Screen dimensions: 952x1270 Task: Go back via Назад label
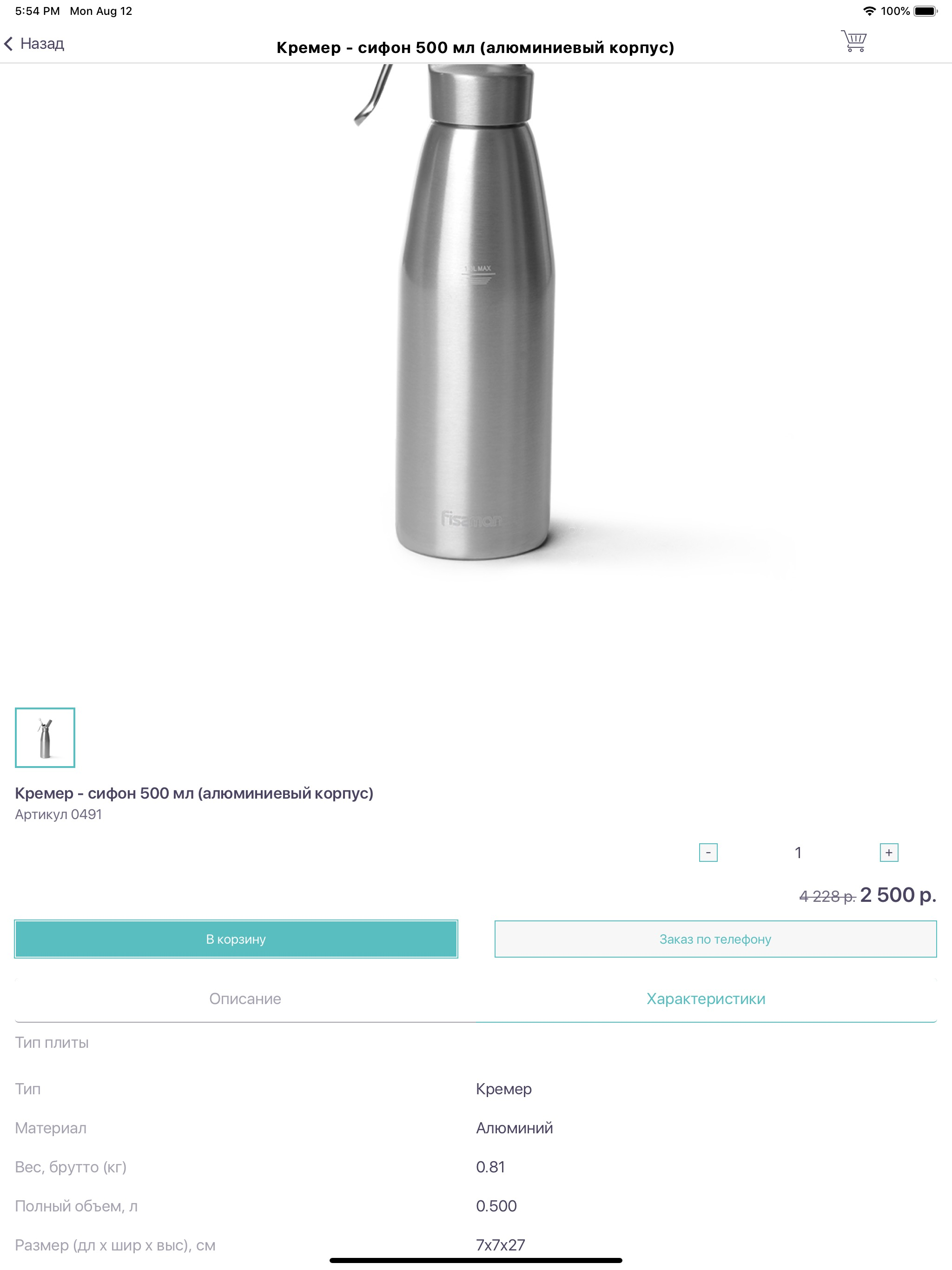point(42,44)
